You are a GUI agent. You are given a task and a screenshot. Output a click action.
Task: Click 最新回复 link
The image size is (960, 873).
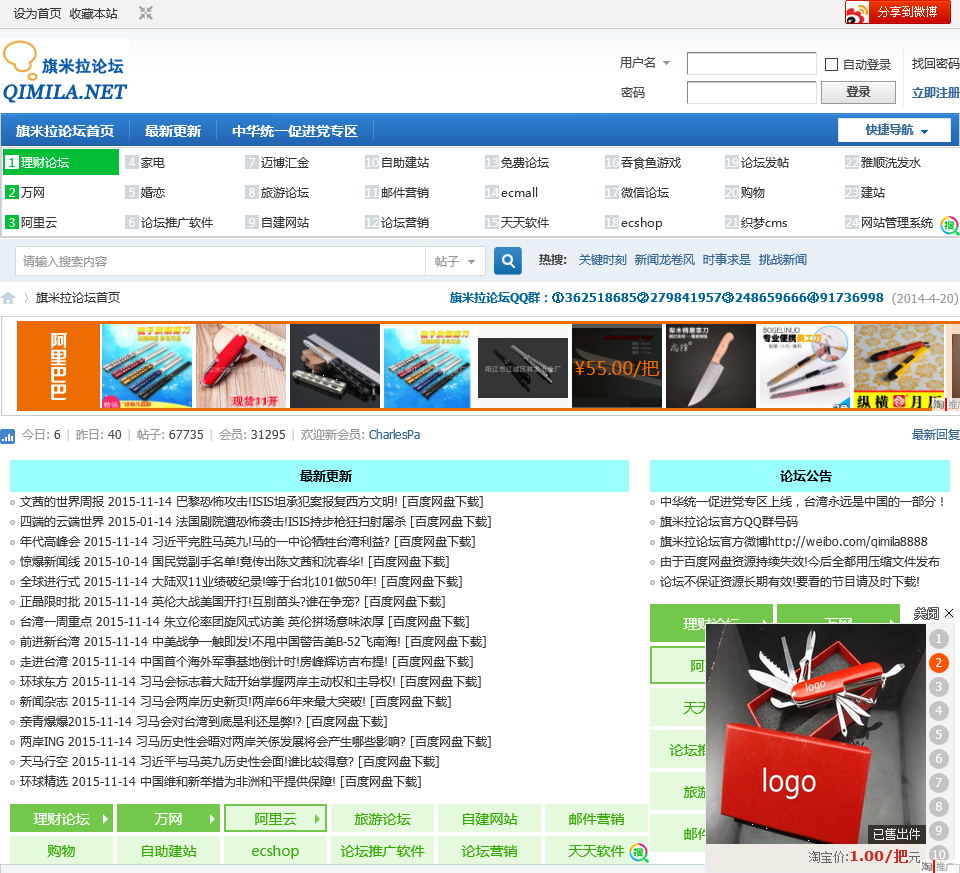point(935,435)
